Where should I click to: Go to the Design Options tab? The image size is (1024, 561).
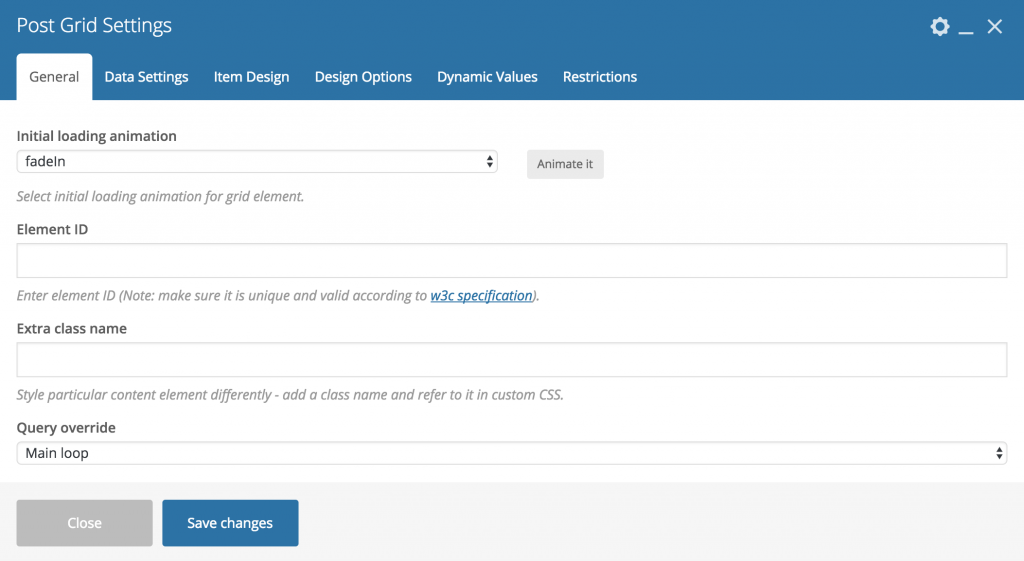pos(363,77)
